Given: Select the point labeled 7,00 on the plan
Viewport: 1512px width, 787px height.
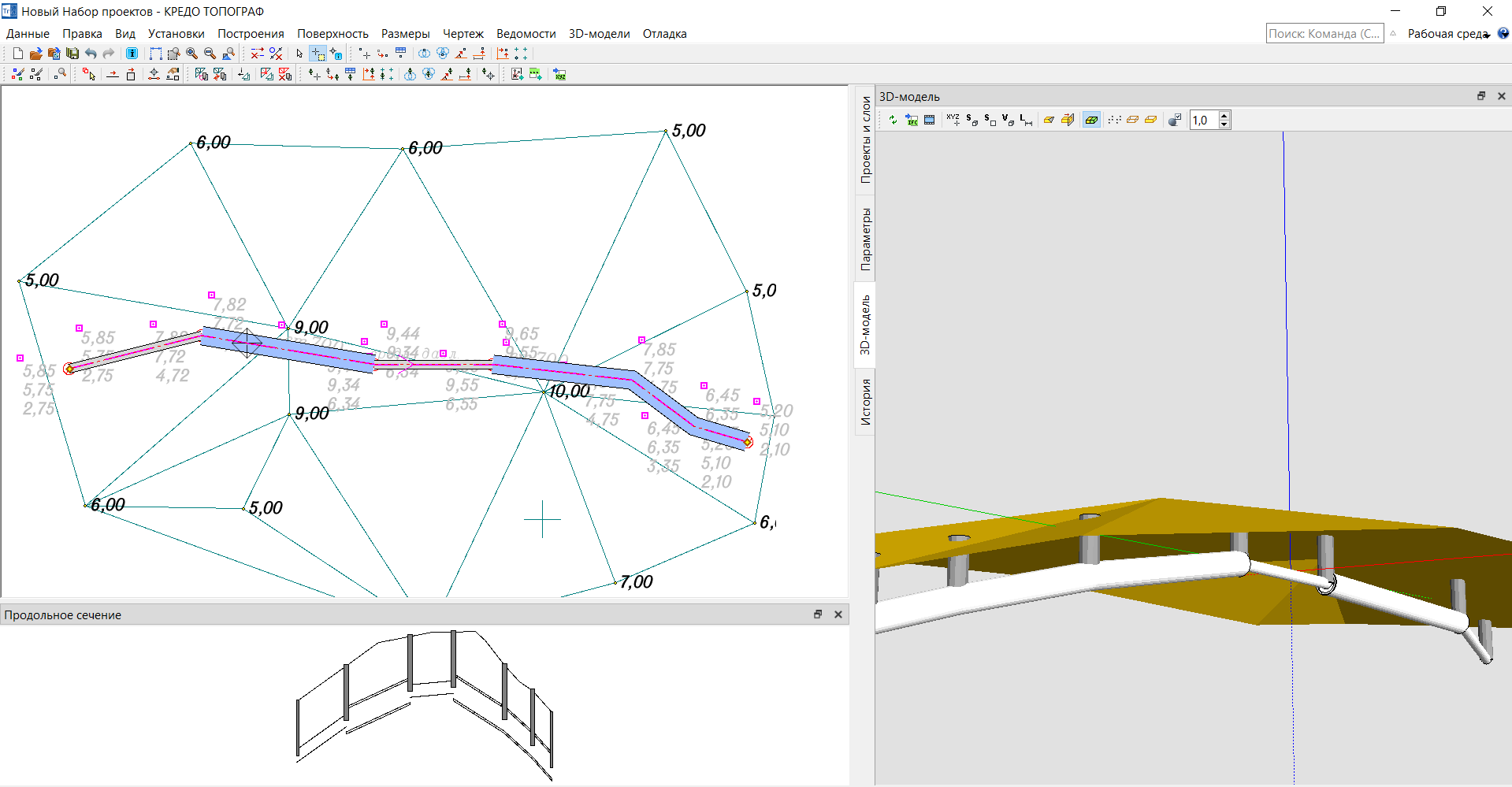Looking at the screenshot, I should click(615, 583).
